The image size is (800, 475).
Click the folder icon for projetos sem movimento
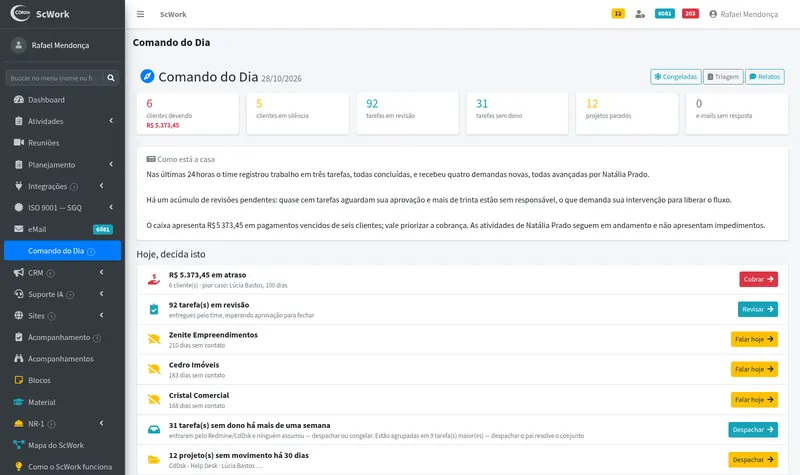pos(154,460)
